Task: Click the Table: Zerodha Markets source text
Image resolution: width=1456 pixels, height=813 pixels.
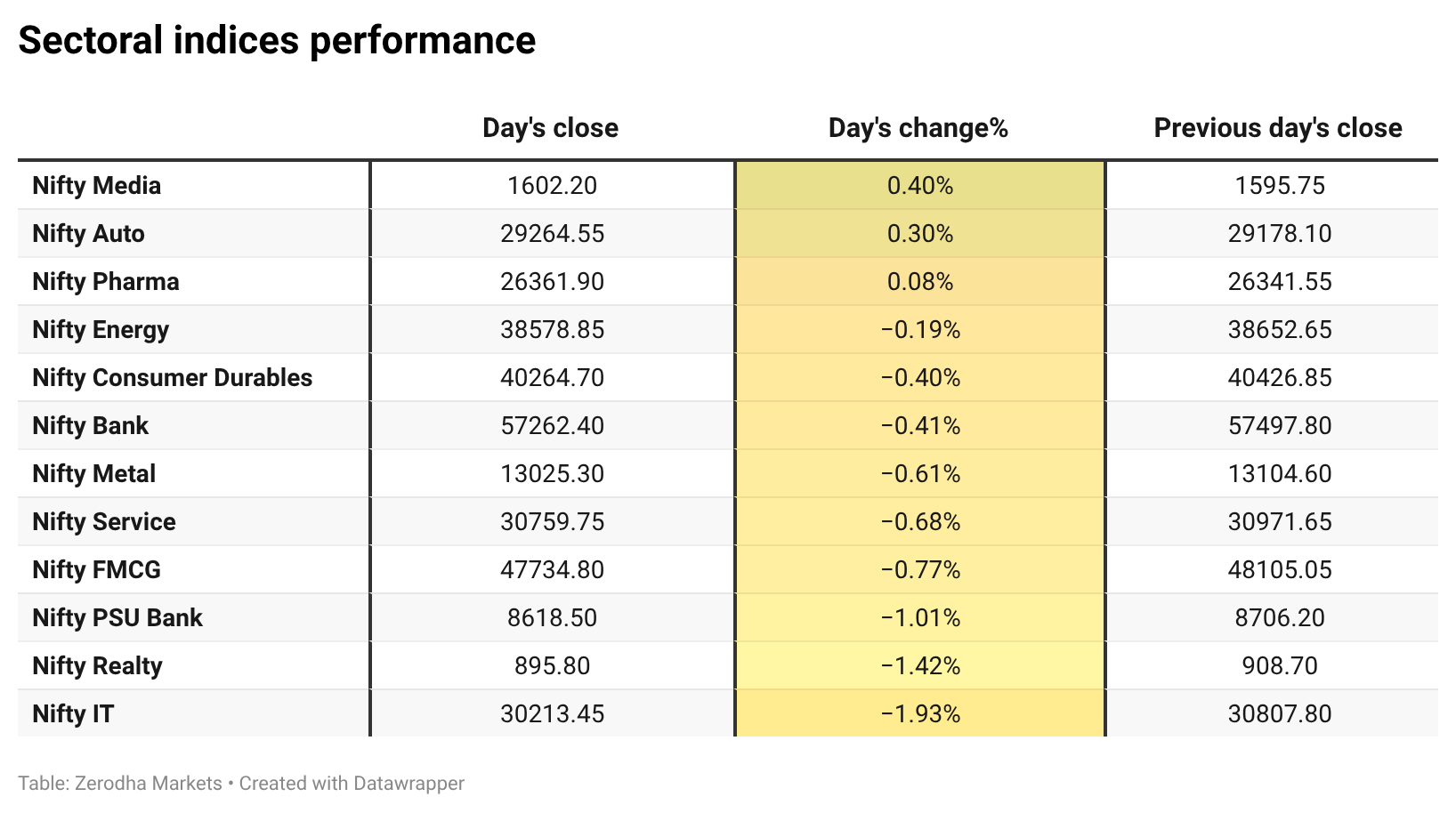Action: click(120, 784)
